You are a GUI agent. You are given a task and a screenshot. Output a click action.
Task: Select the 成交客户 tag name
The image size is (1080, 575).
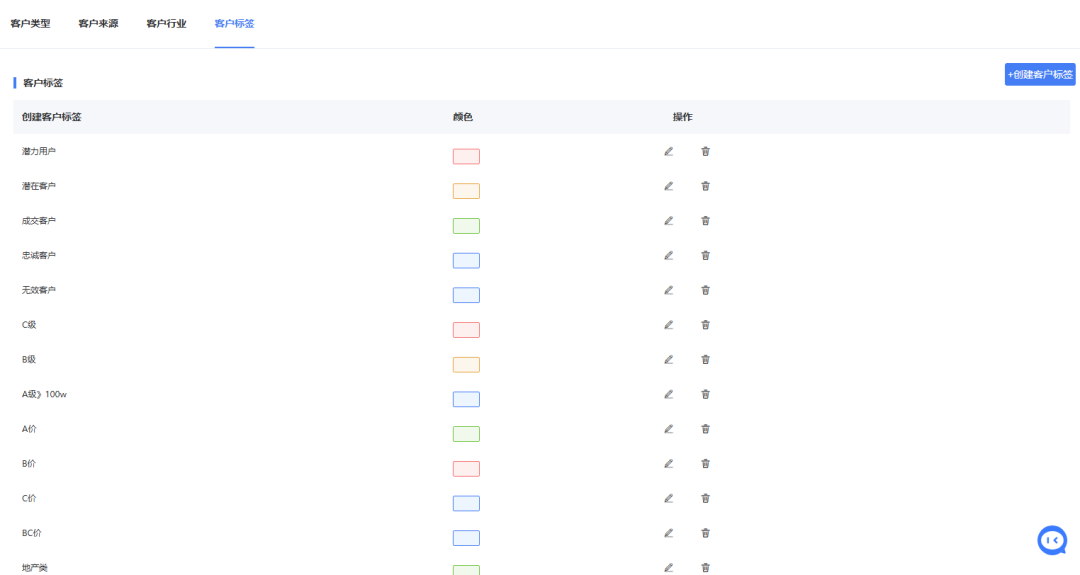[x=39, y=221]
